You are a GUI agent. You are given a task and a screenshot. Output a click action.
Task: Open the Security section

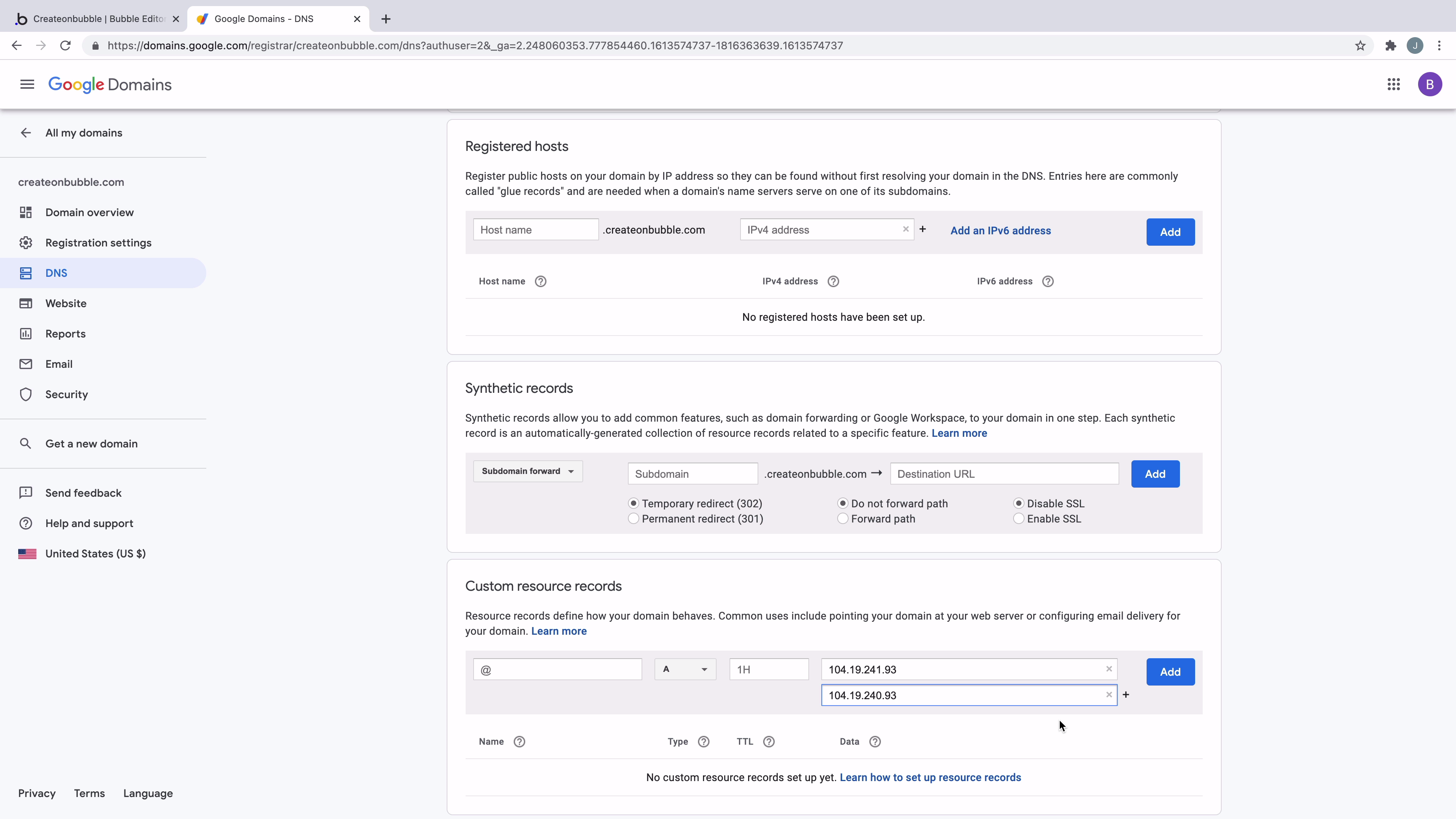(67, 394)
